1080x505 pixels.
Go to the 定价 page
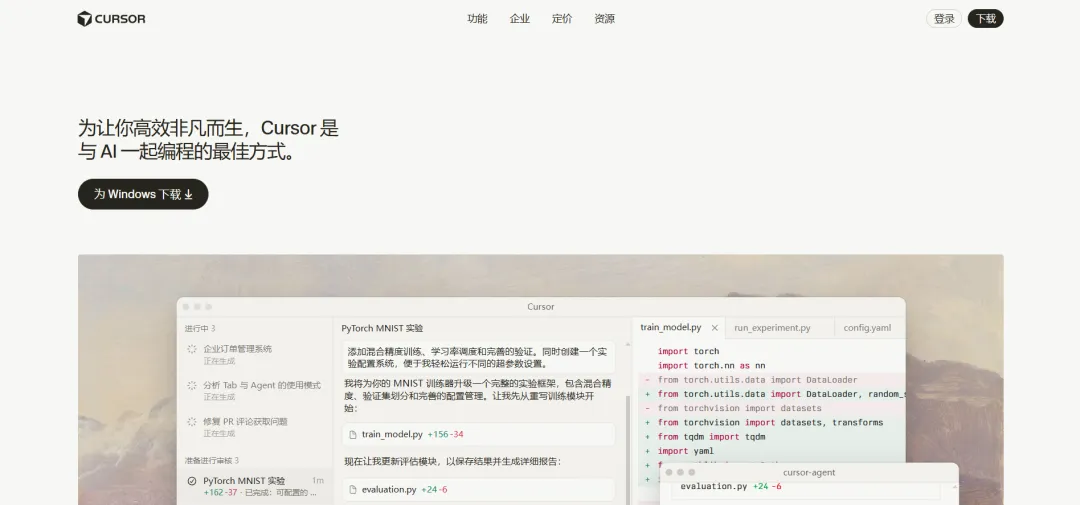pyautogui.click(x=562, y=19)
